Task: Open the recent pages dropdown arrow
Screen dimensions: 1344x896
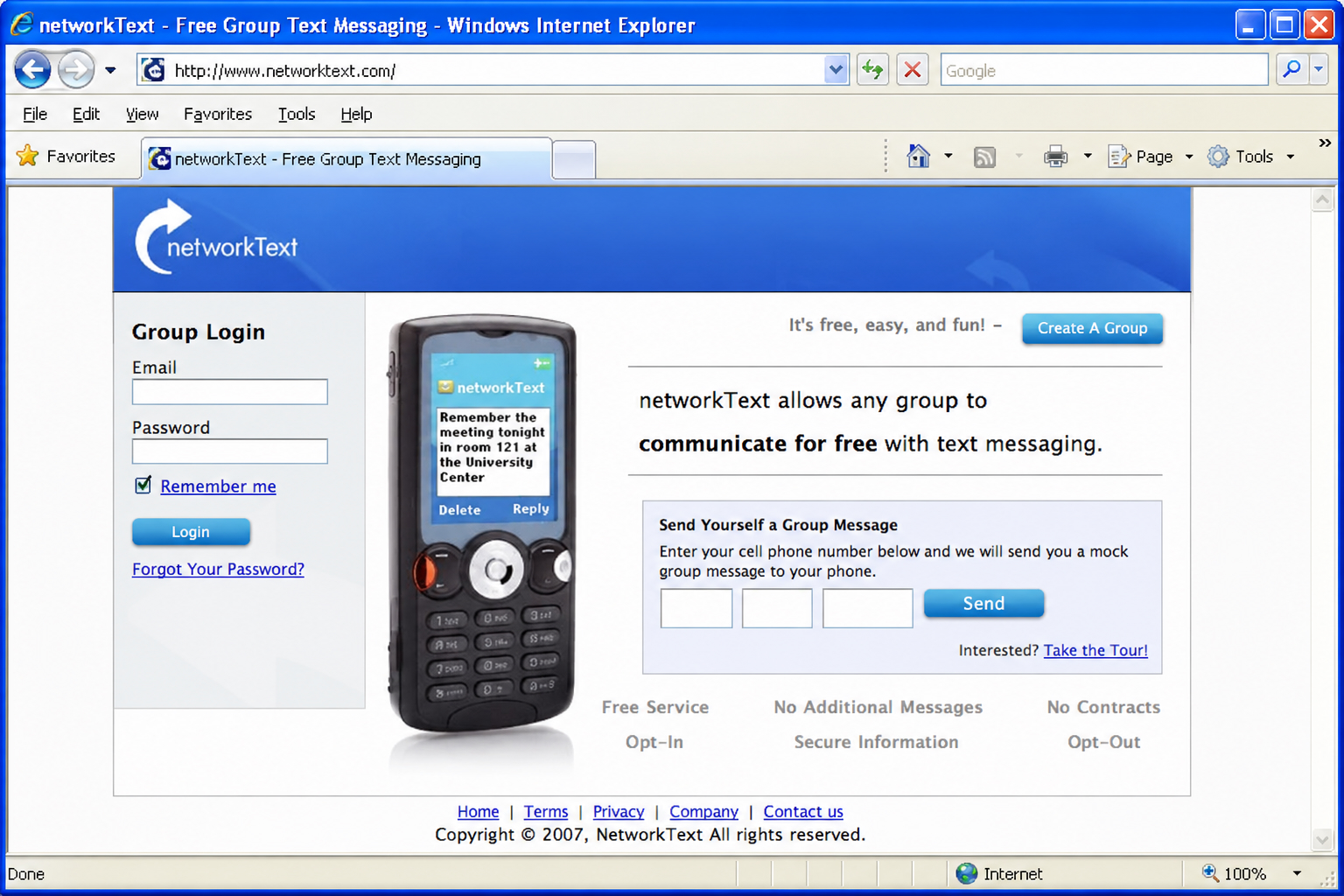Action: [x=110, y=70]
